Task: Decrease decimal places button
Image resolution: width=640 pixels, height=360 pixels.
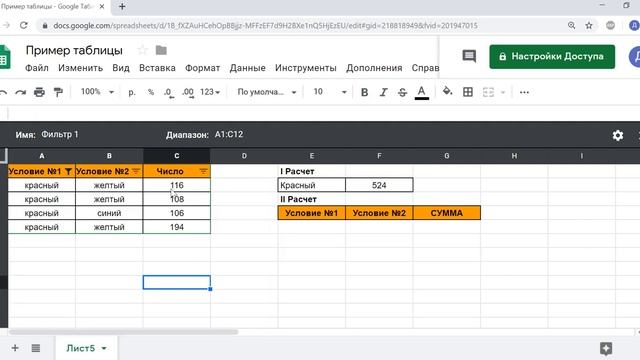Action: (169, 93)
